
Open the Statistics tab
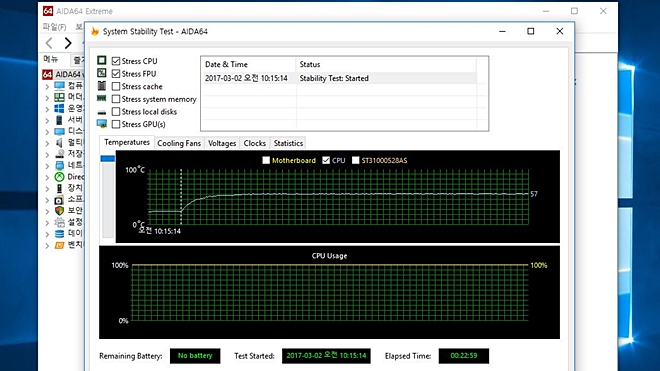(x=288, y=143)
